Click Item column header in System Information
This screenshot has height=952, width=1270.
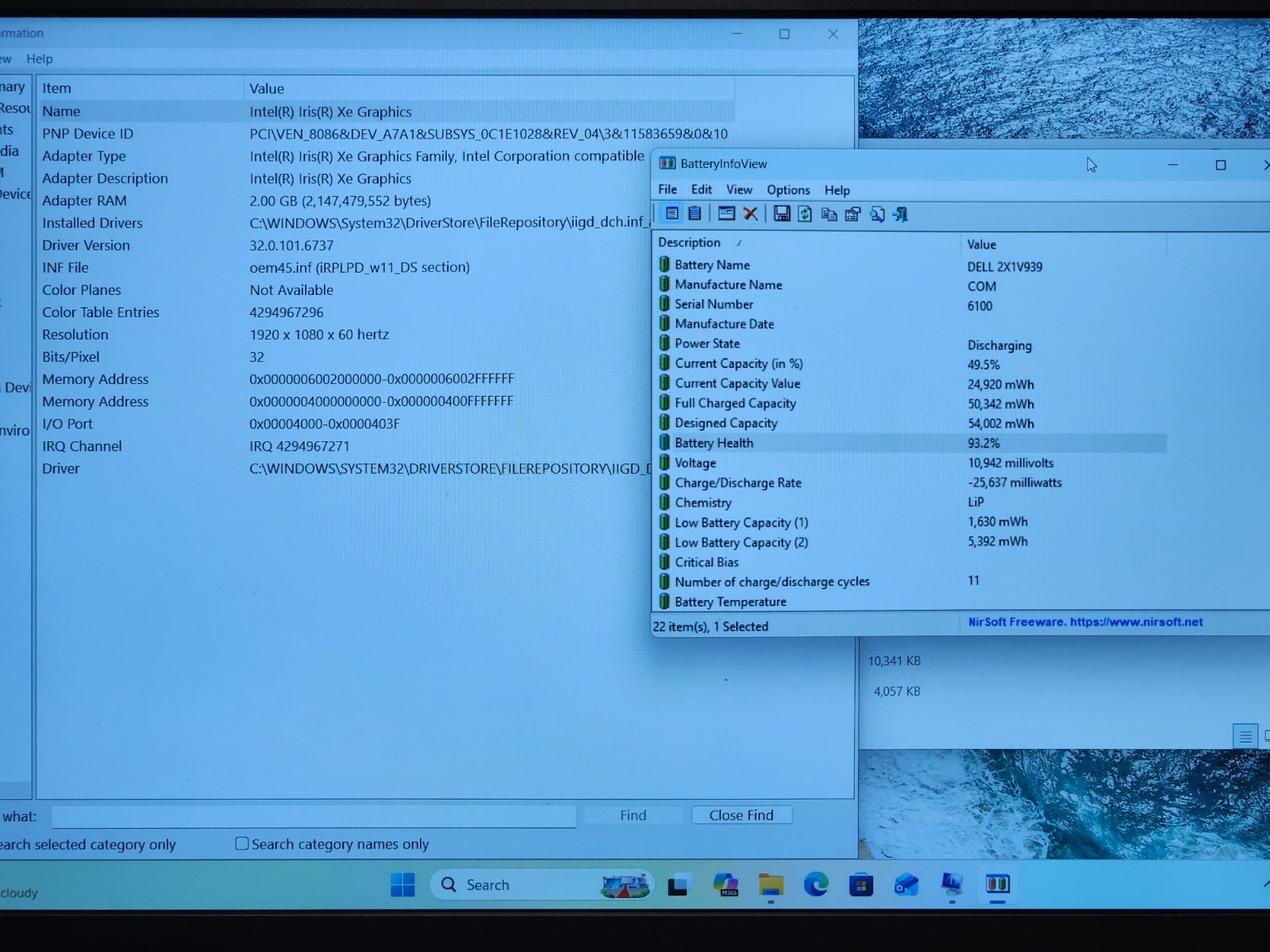click(140, 88)
